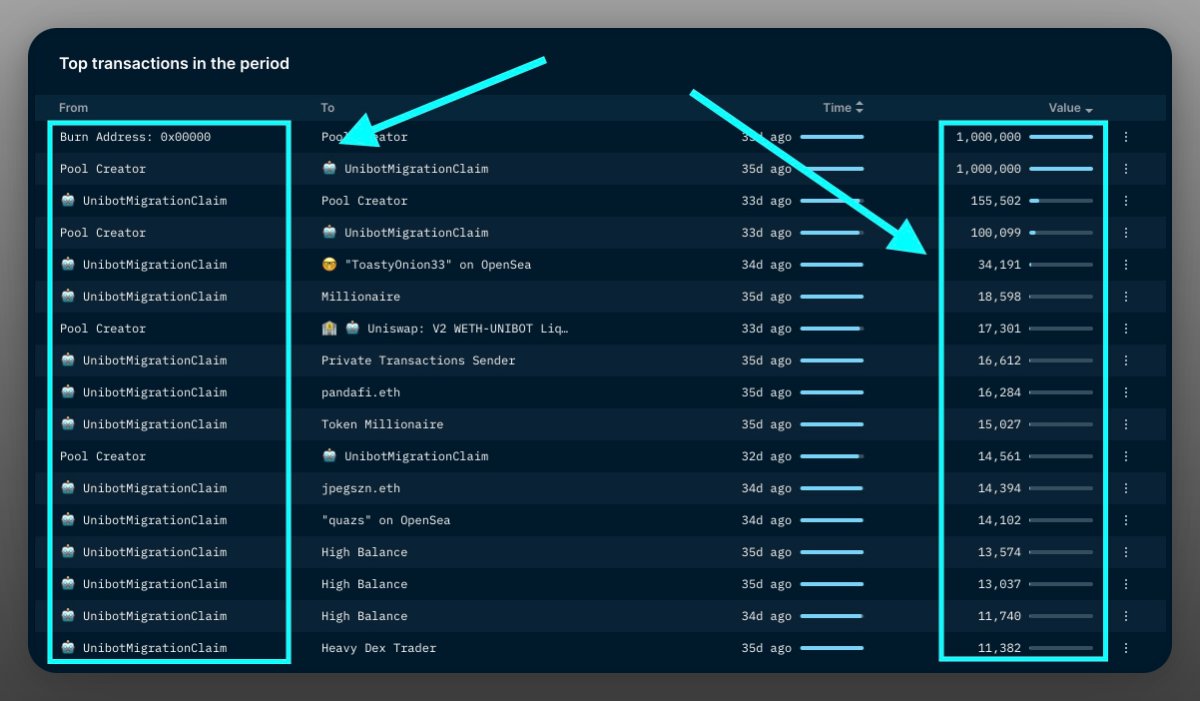The height and width of the screenshot is (701, 1200).
Task: Open the Millionaire recipient address
Action: (x=360, y=297)
